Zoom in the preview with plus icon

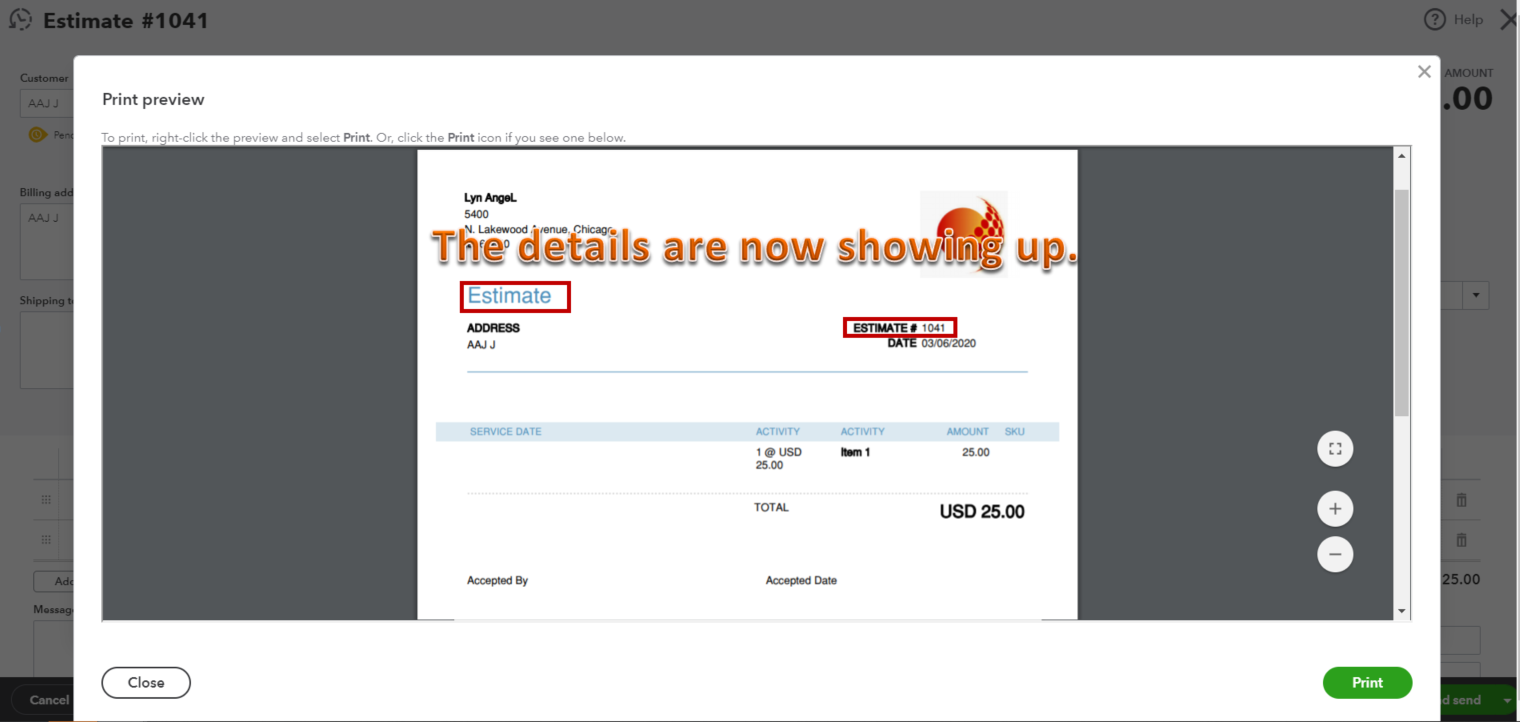click(x=1335, y=509)
